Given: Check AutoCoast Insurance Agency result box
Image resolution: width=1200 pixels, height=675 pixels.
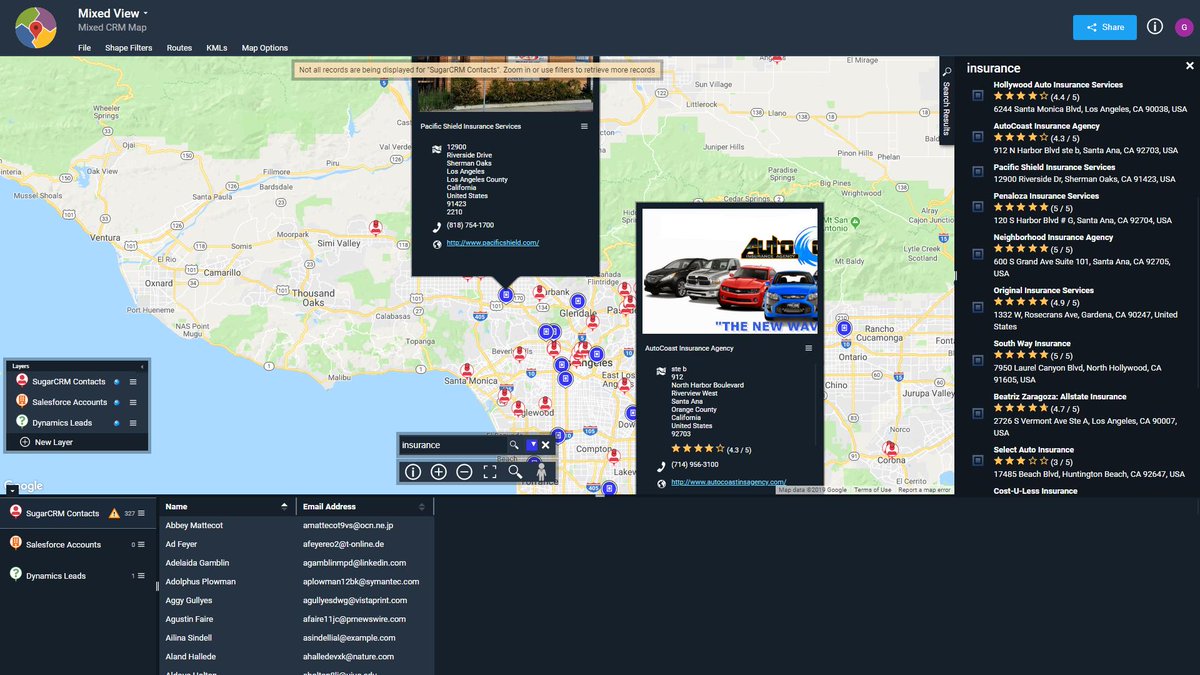Looking at the screenshot, I should pyautogui.click(x=978, y=138).
